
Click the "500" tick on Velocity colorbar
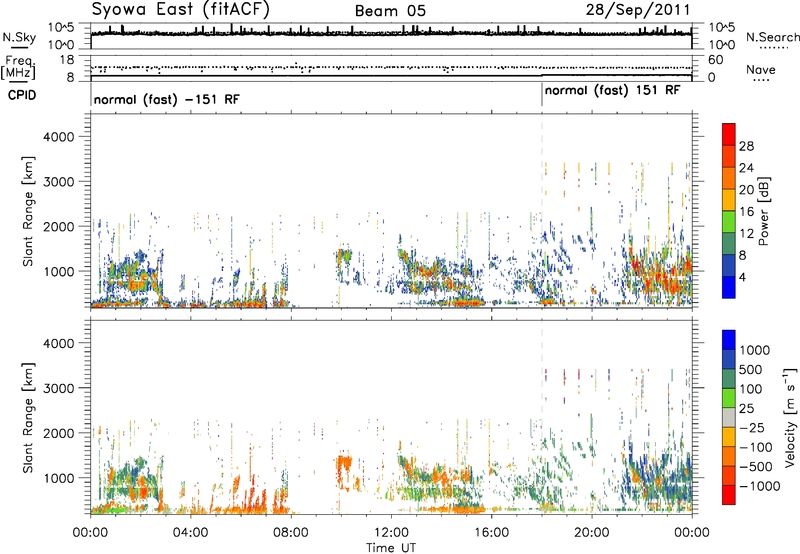[751, 370]
